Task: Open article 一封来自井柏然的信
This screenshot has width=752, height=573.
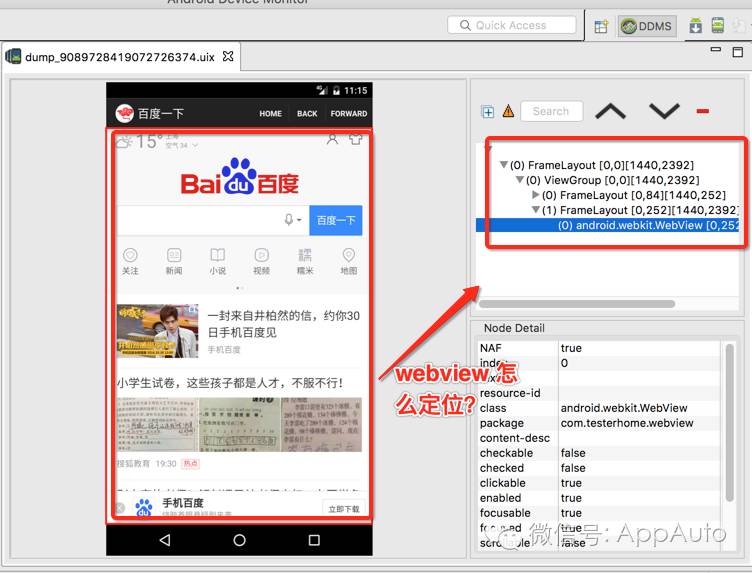Action: click(283, 324)
